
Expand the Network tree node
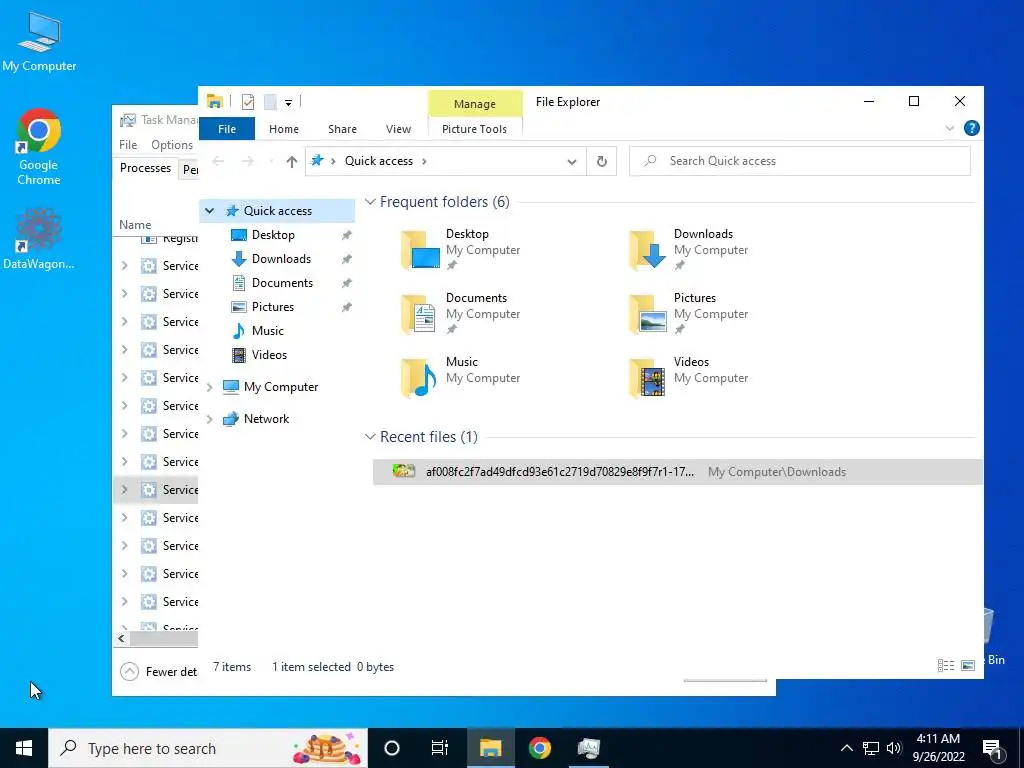pyautogui.click(x=209, y=419)
